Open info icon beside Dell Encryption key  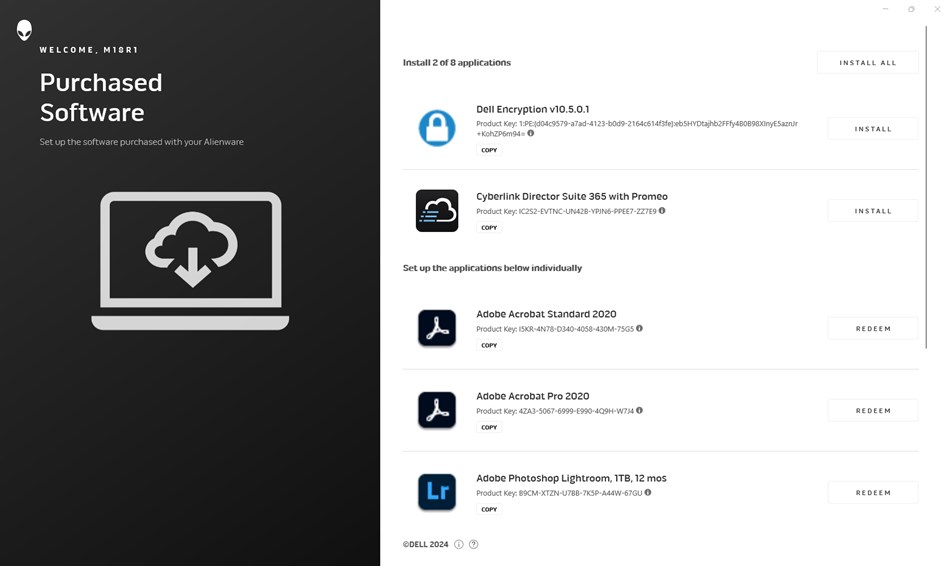pyautogui.click(x=531, y=133)
